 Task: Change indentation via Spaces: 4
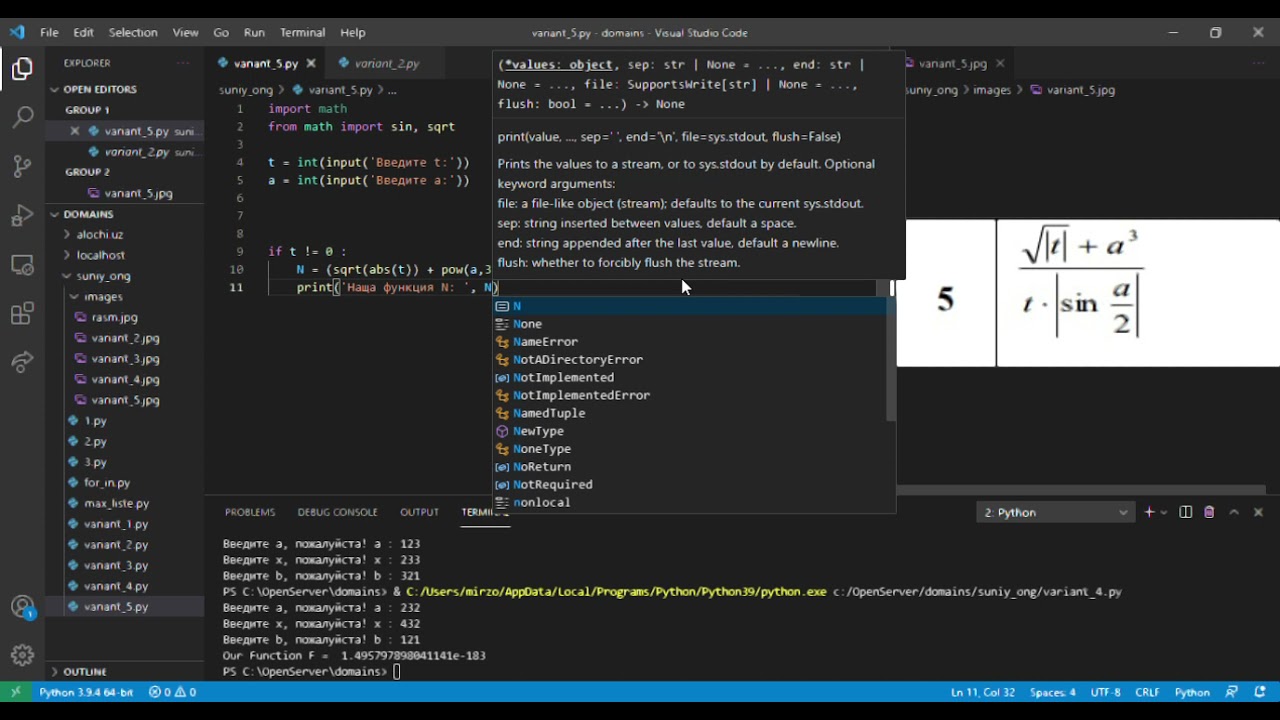(1053, 692)
